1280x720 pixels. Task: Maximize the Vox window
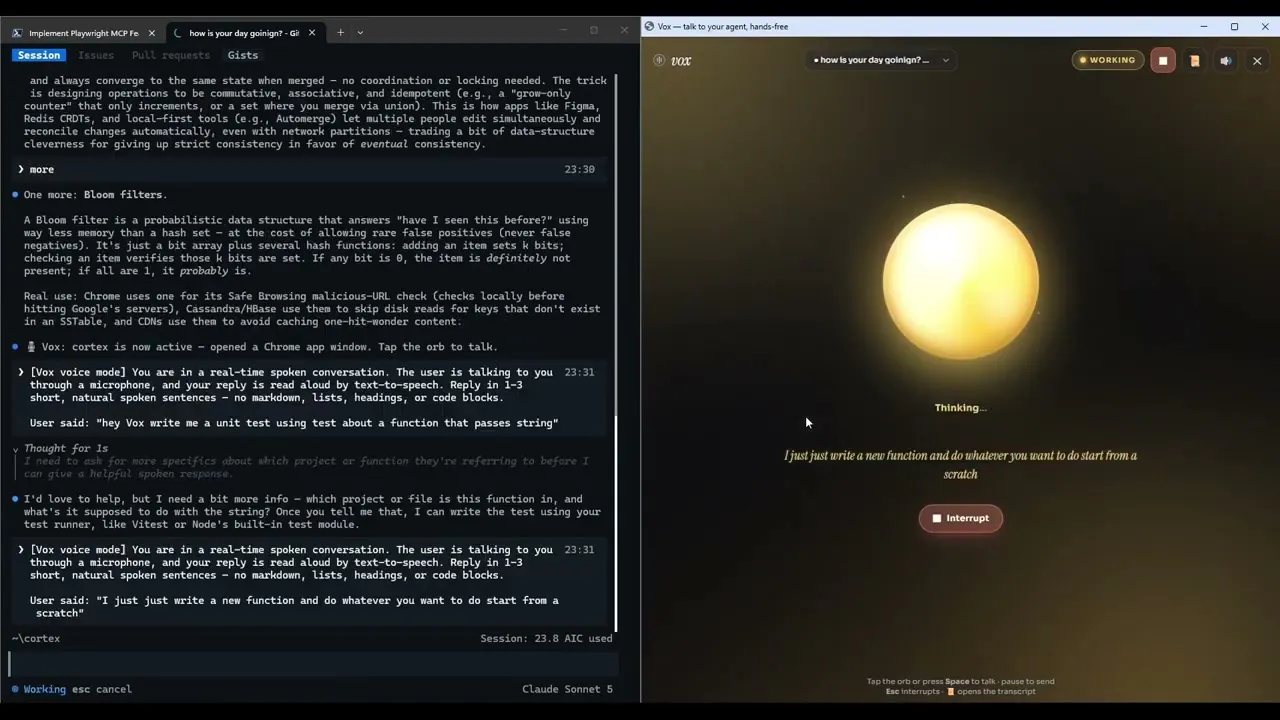click(1234, 26)
